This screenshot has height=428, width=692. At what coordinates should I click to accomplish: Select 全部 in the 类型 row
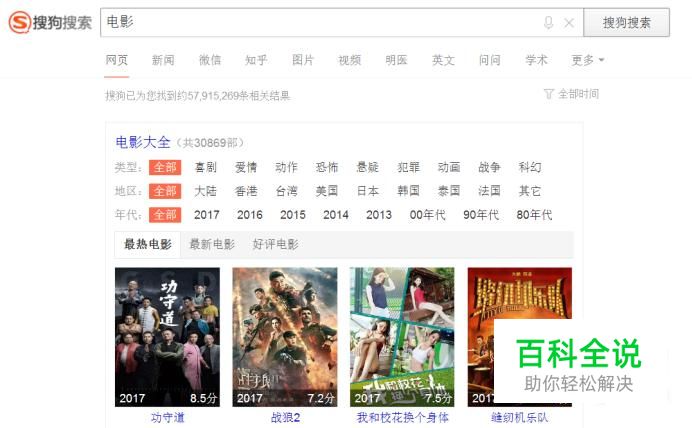[165, 167]
